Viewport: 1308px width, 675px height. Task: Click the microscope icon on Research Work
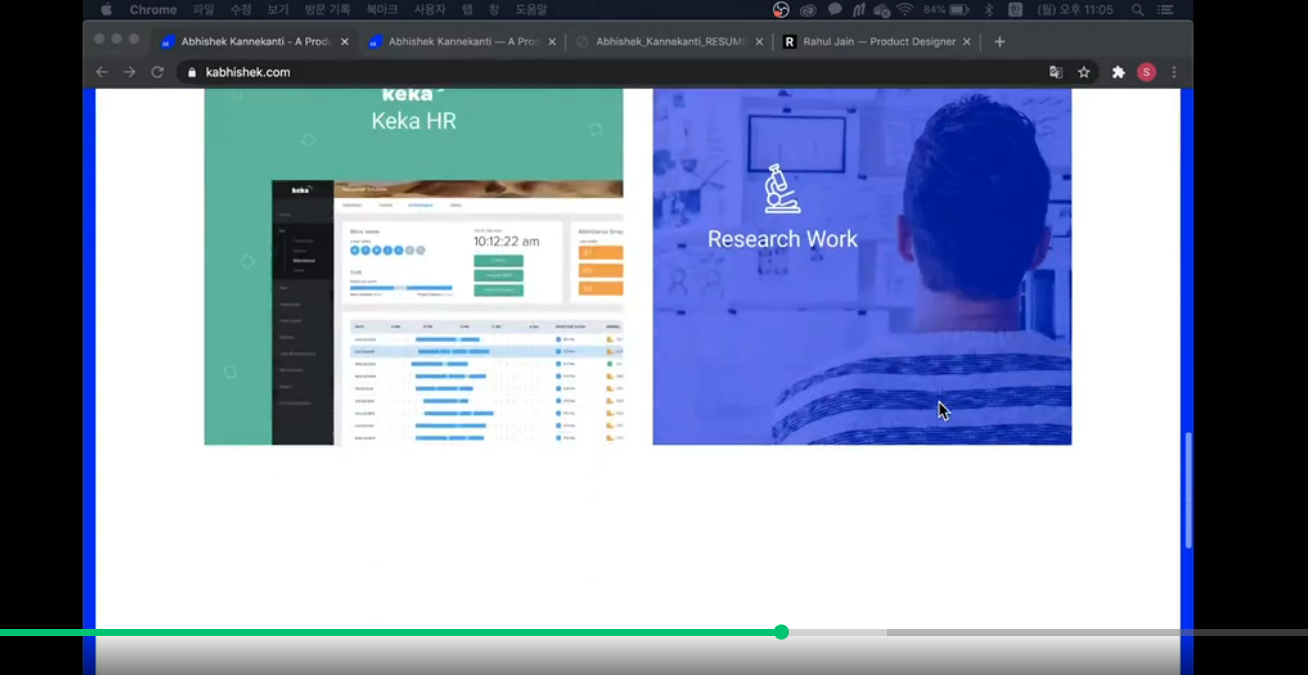pyautogui.click(x=782, y=189)
